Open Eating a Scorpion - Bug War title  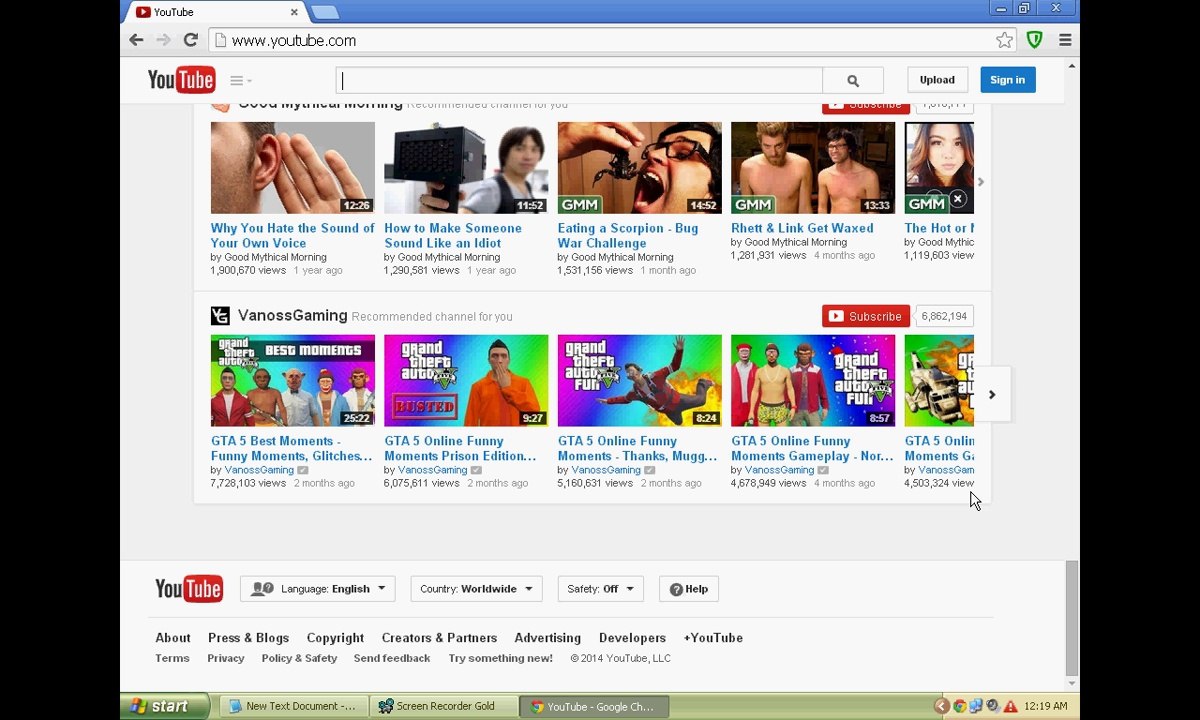(x=628, y=235)
